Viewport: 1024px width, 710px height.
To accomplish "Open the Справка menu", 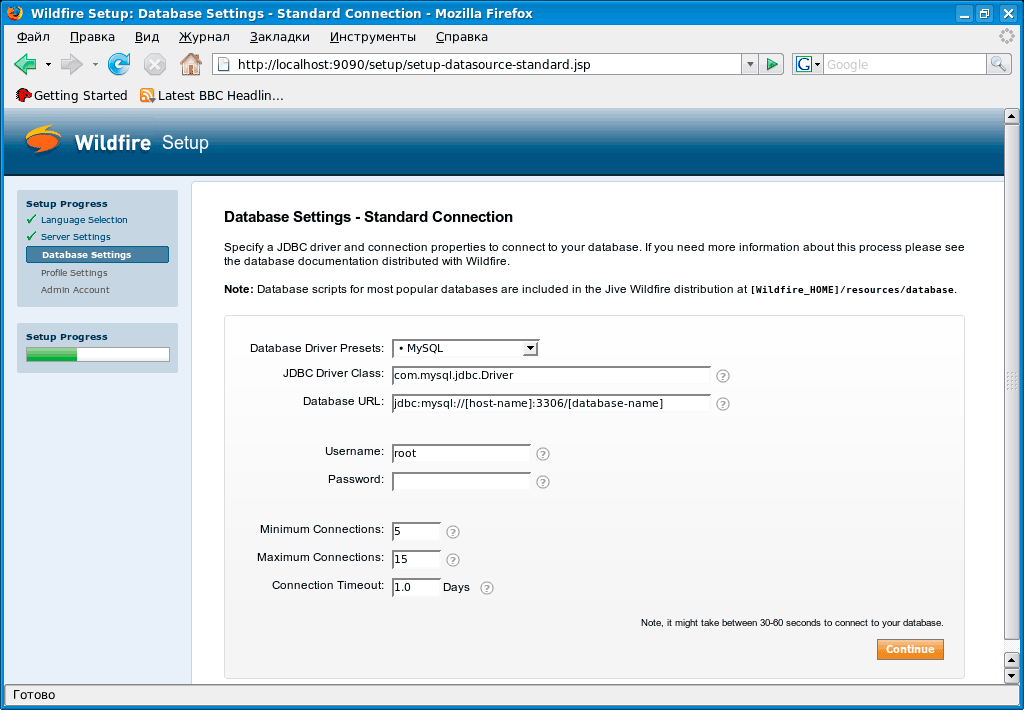I will click(462, 37).
